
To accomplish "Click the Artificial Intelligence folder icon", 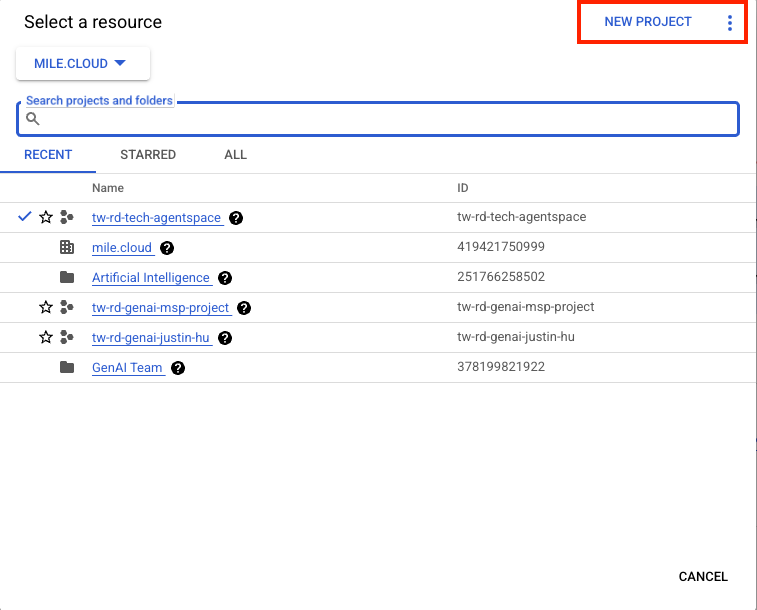I will [67, 278].
